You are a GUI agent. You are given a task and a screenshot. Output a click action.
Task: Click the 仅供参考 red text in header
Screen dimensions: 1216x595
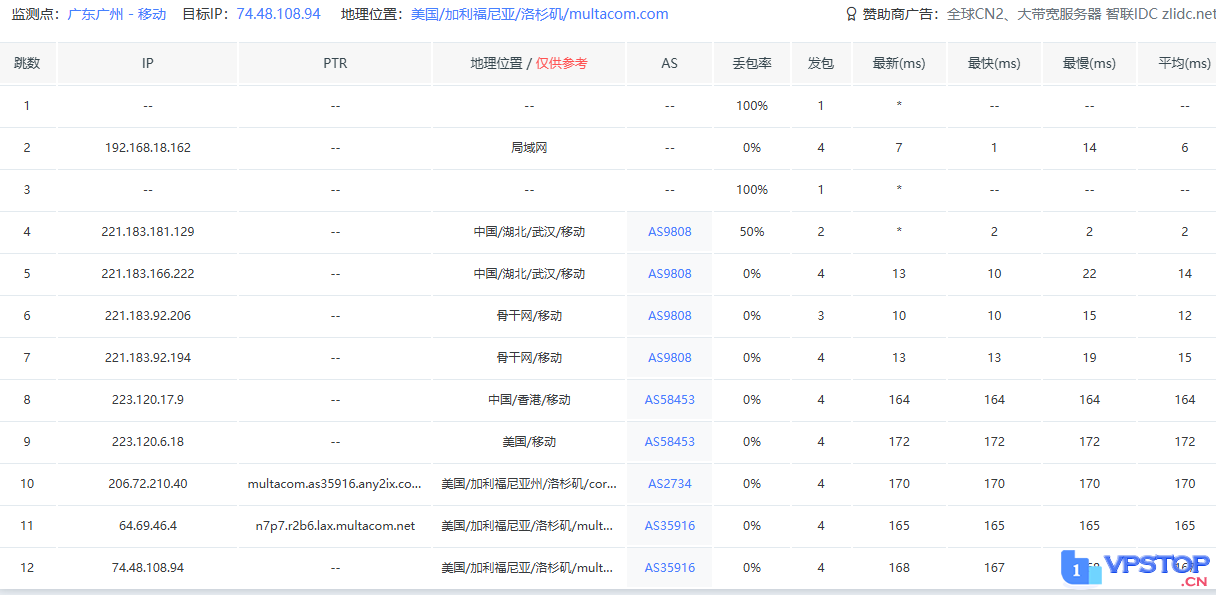coord(561,63)
